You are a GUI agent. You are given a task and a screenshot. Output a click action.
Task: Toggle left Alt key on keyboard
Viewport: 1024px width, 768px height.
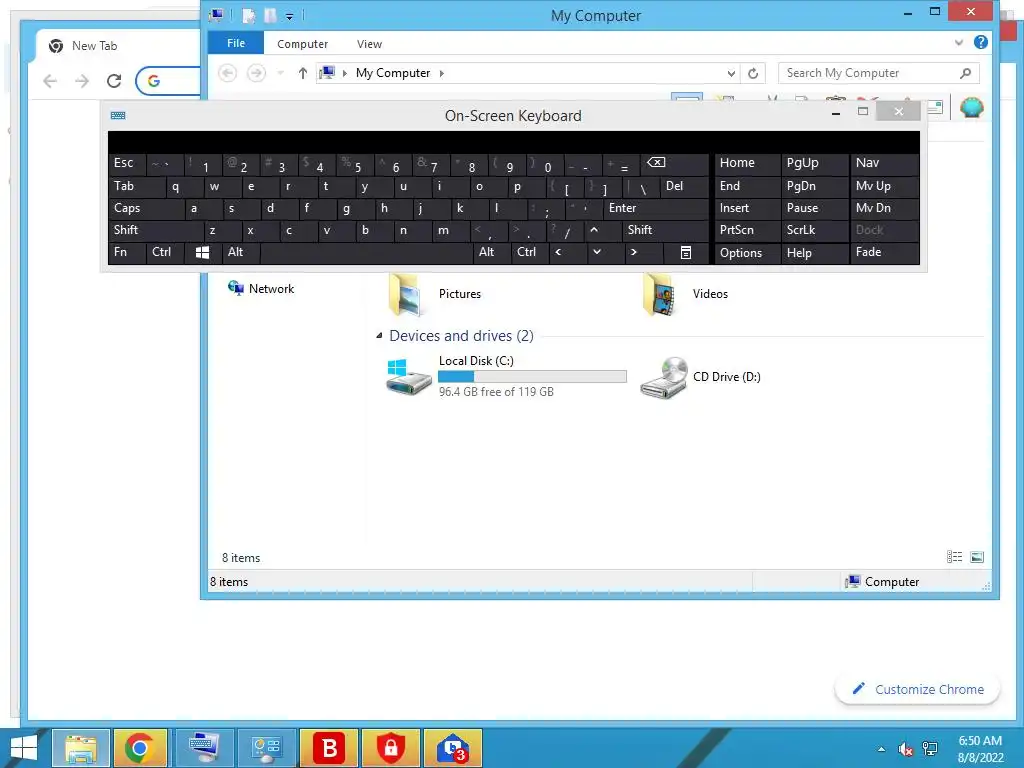coord(240,253)
